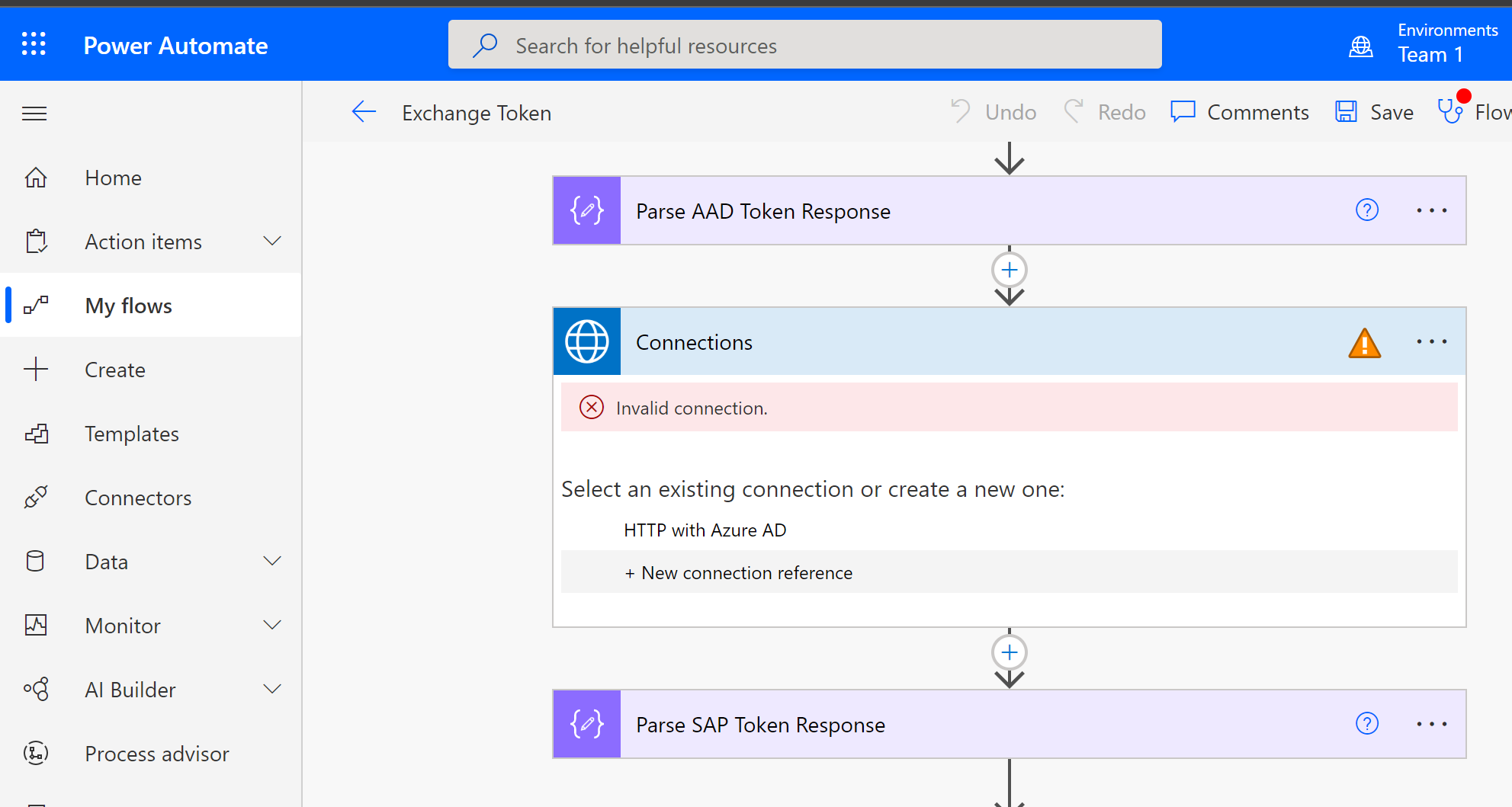Image resolution: width=1512 pixels, height=807 pixels.
Task: Click the Undo button
Action: 994,112
